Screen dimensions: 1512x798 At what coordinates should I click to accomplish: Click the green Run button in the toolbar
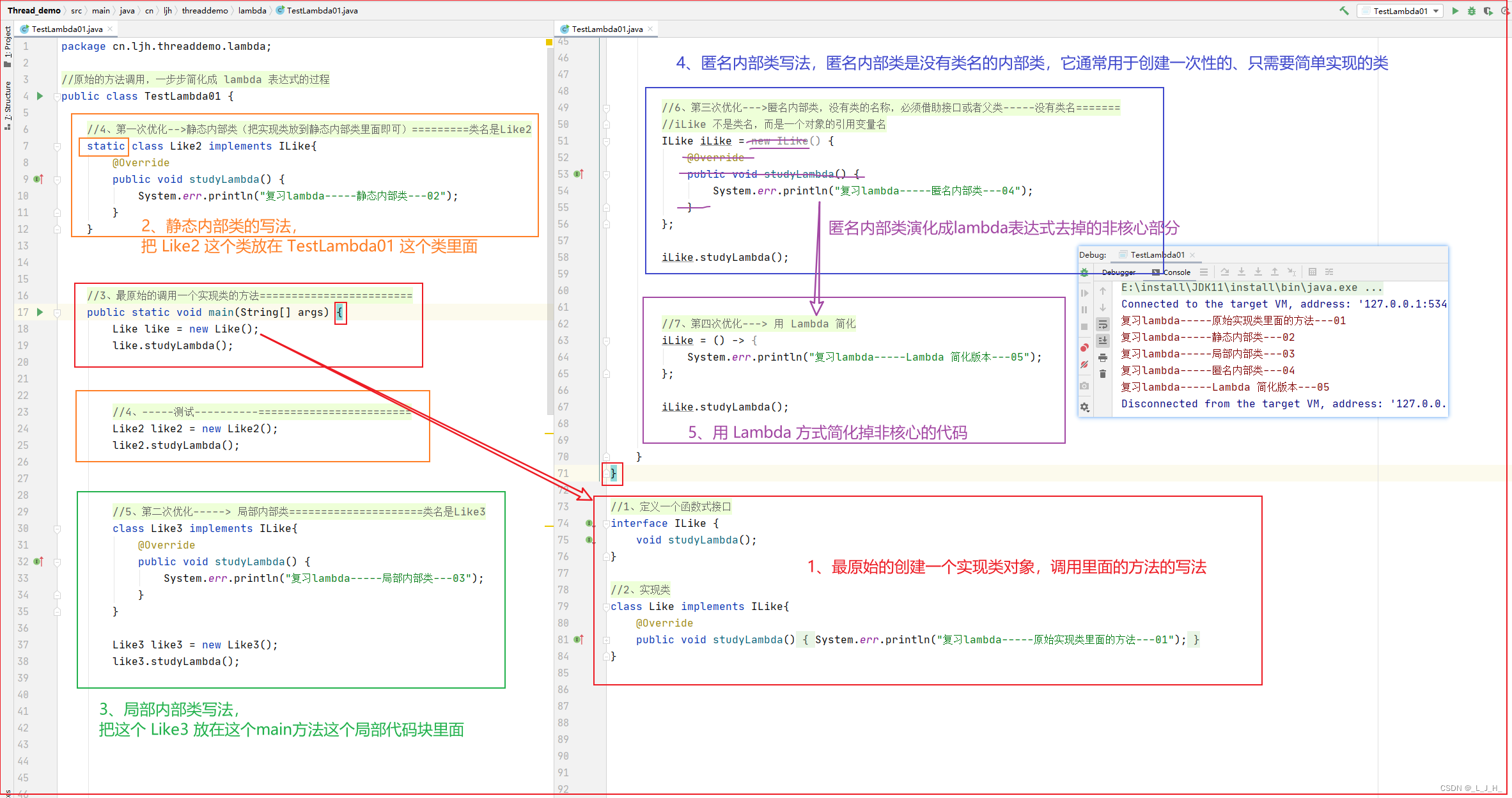click(1455, 11)
